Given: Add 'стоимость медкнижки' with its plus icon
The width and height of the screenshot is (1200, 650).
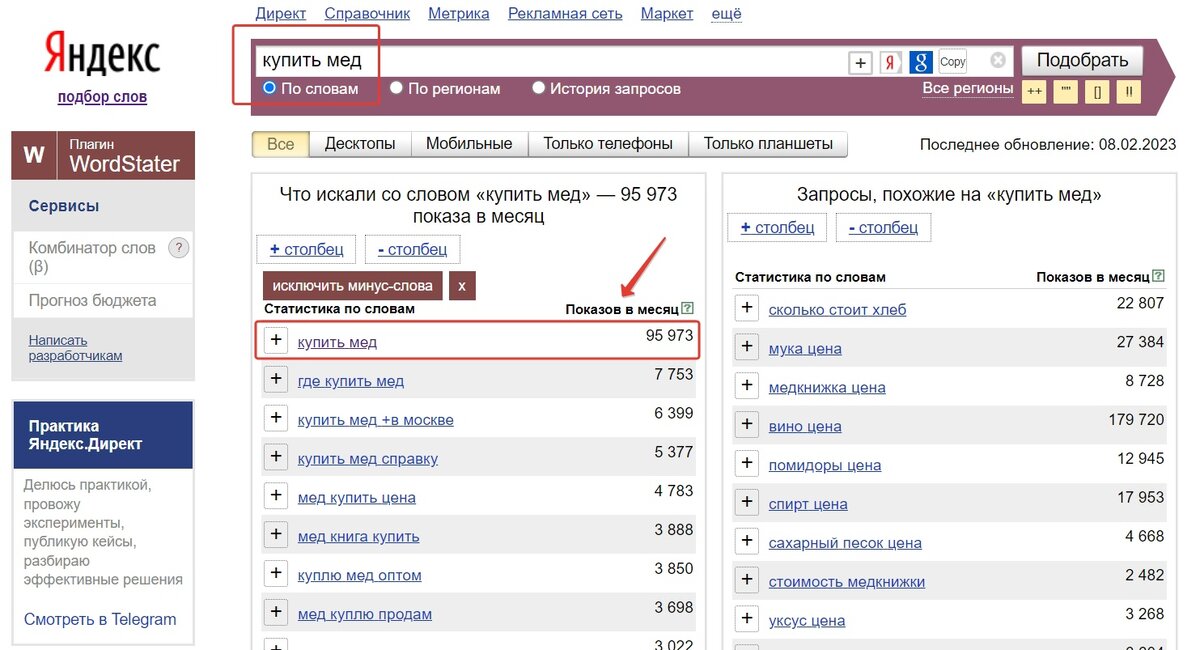Looking at the screenshot, I should tap(747, 581).
